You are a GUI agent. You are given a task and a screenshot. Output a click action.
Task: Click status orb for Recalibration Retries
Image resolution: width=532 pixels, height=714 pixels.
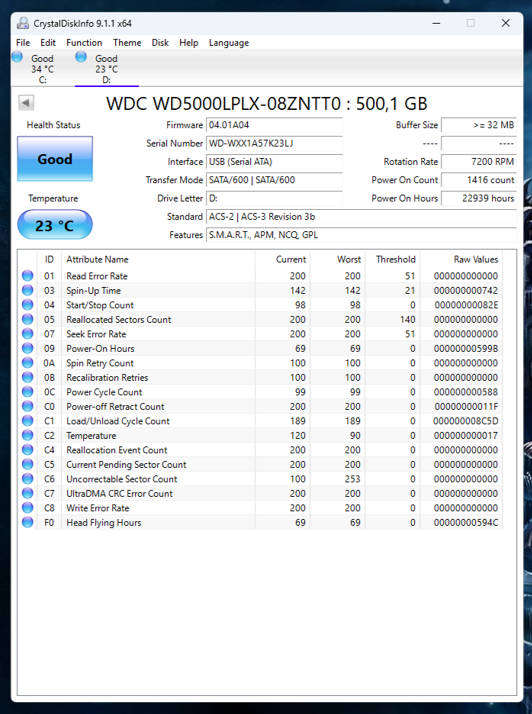pos(27,377)
